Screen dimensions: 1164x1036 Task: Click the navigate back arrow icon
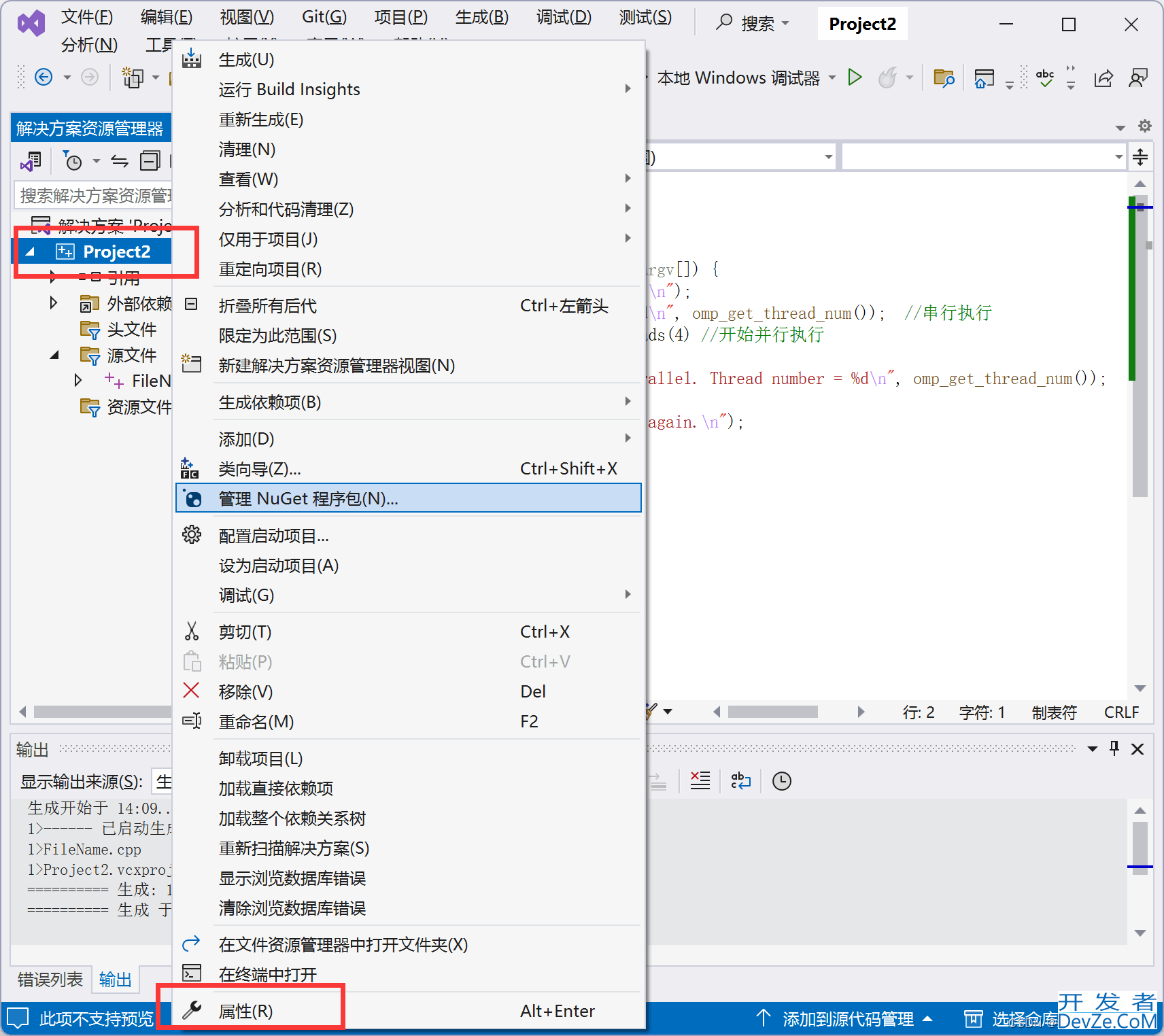44,77
